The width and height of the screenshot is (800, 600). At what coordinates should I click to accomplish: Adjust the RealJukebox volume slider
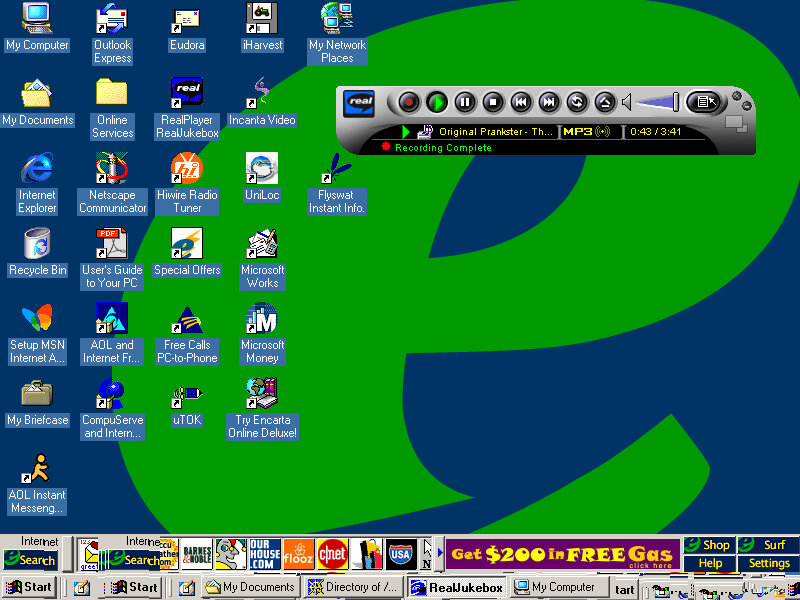tap(658, 101)
